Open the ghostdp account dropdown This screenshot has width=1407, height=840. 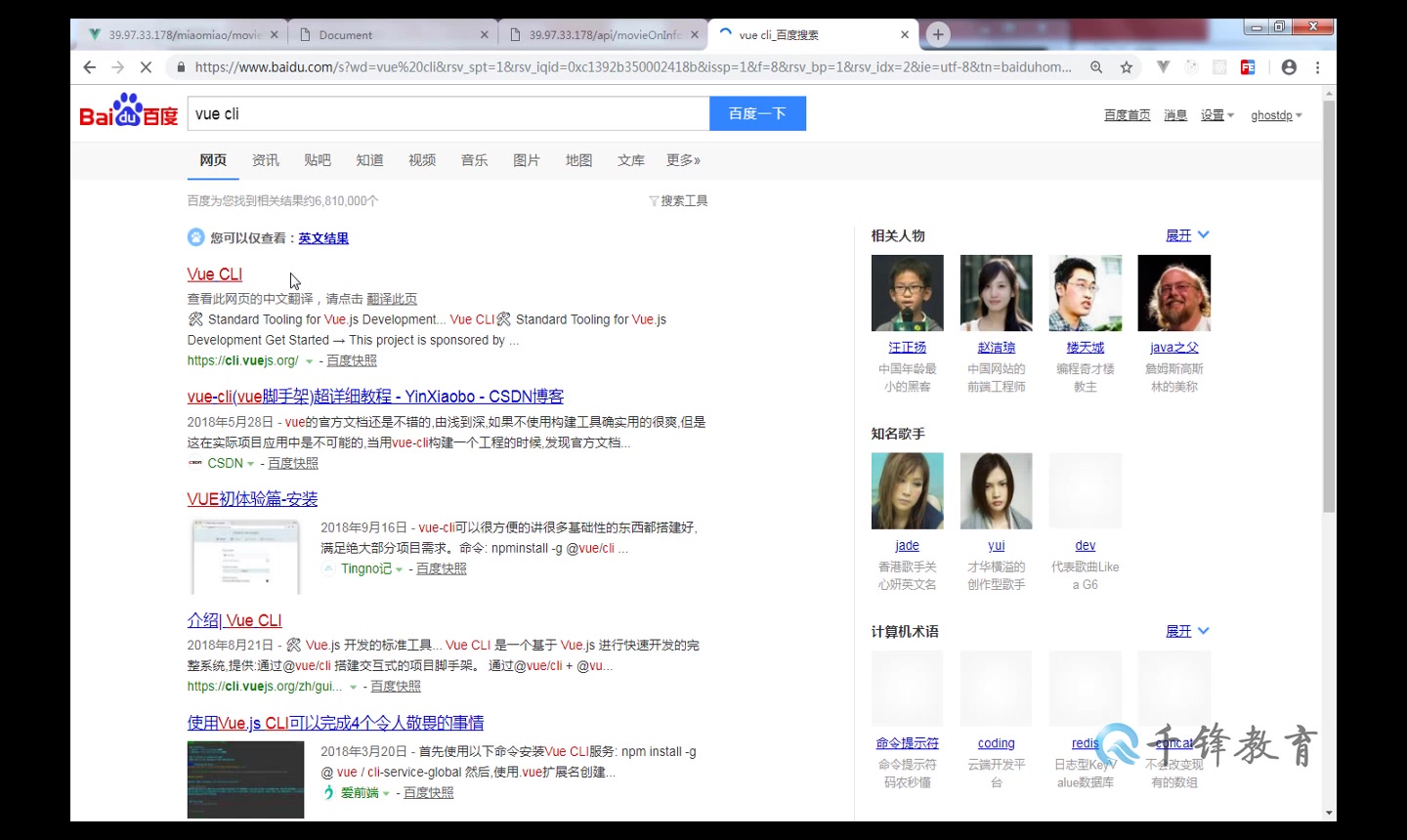(x=1276, y=115)
